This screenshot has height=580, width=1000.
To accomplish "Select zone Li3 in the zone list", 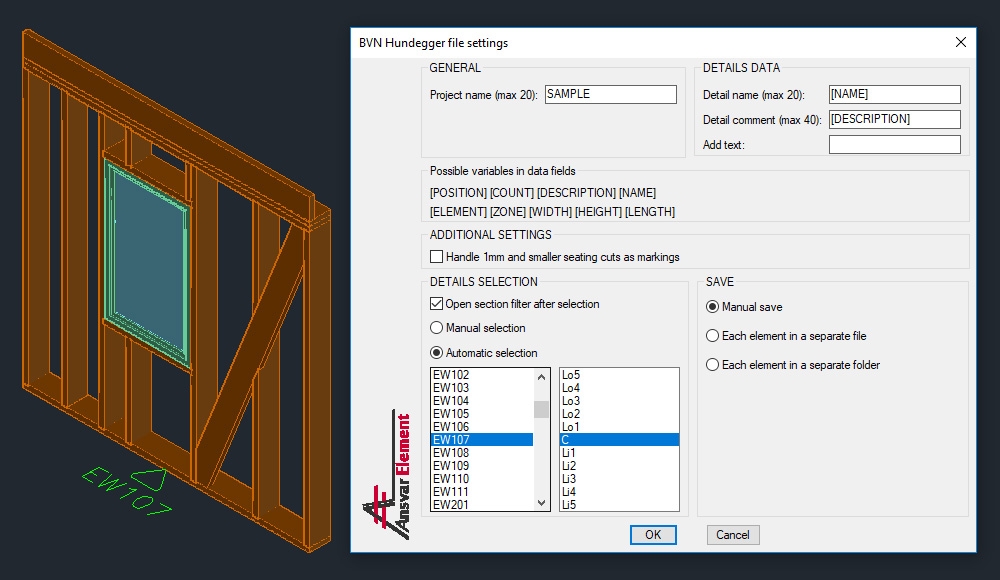I will (x=619, y=479).
